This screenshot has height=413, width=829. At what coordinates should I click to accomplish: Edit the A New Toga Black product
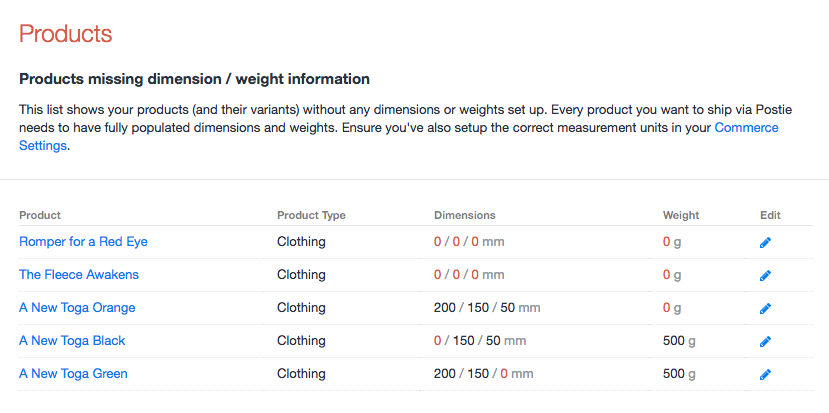[x=765, y=341]
